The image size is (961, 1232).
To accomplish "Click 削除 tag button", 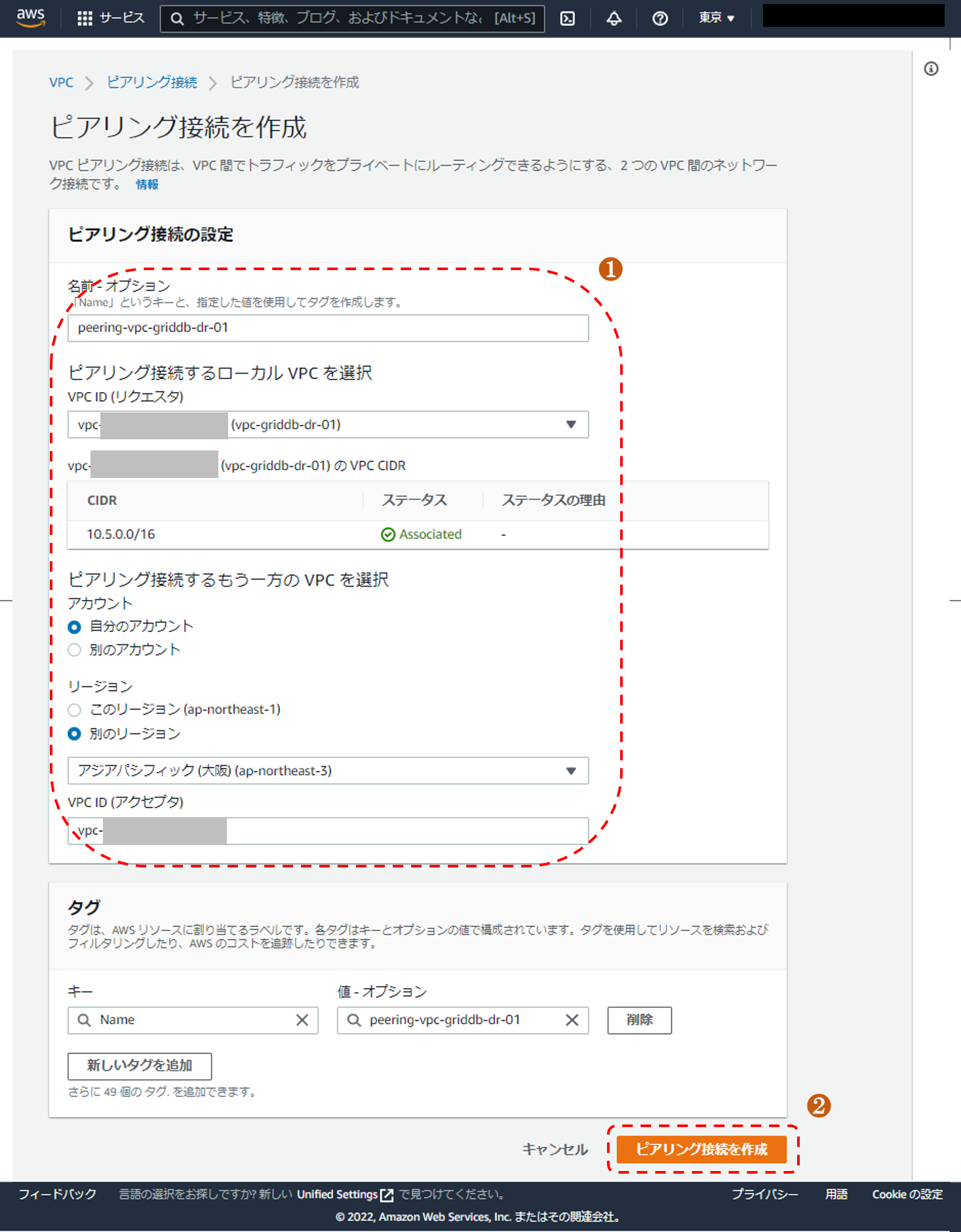I will point(639,1020).
